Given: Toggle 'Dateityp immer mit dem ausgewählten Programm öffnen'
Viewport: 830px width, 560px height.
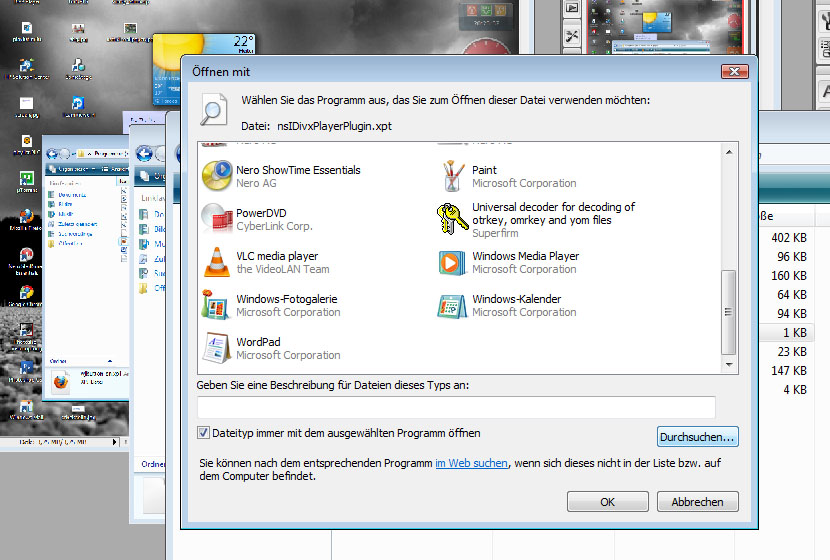Looking at the screenshot, I should [203, 433].
